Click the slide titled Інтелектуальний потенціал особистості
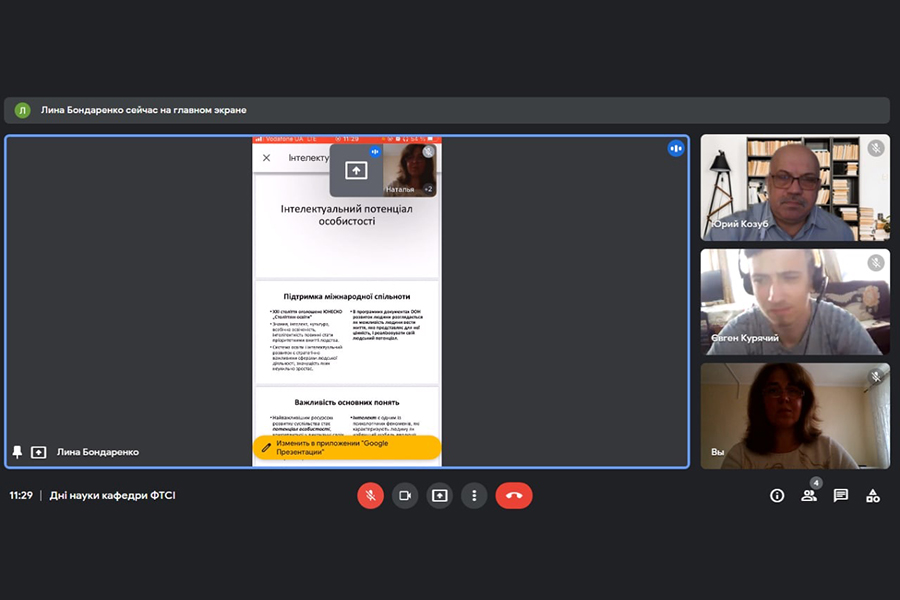The image size is (900, 600). point(347,227)
